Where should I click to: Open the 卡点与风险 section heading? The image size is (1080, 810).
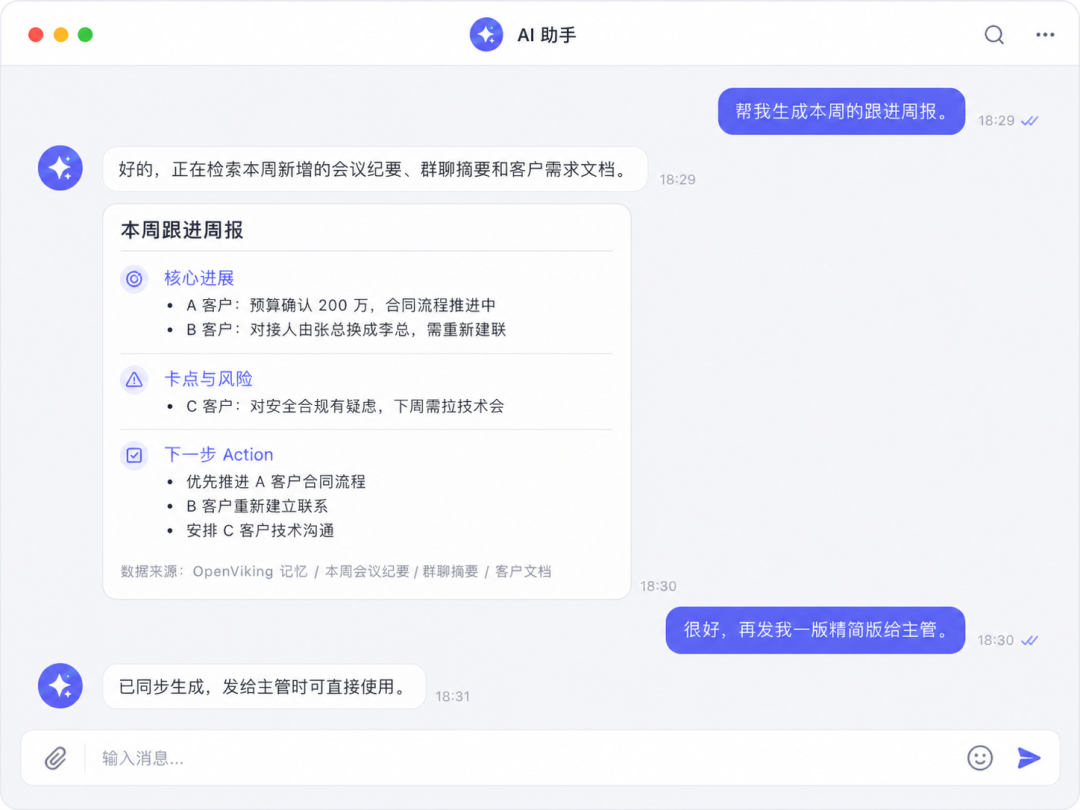coord(208,379)
